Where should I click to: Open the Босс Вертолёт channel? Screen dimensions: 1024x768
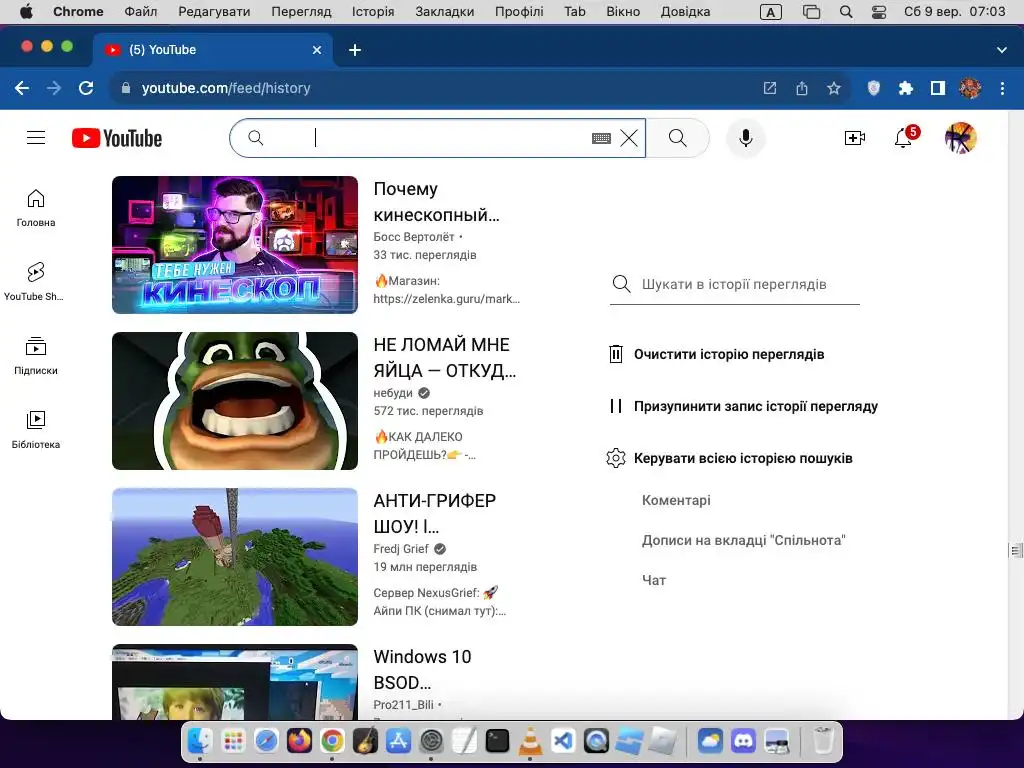tap(413, 236)
